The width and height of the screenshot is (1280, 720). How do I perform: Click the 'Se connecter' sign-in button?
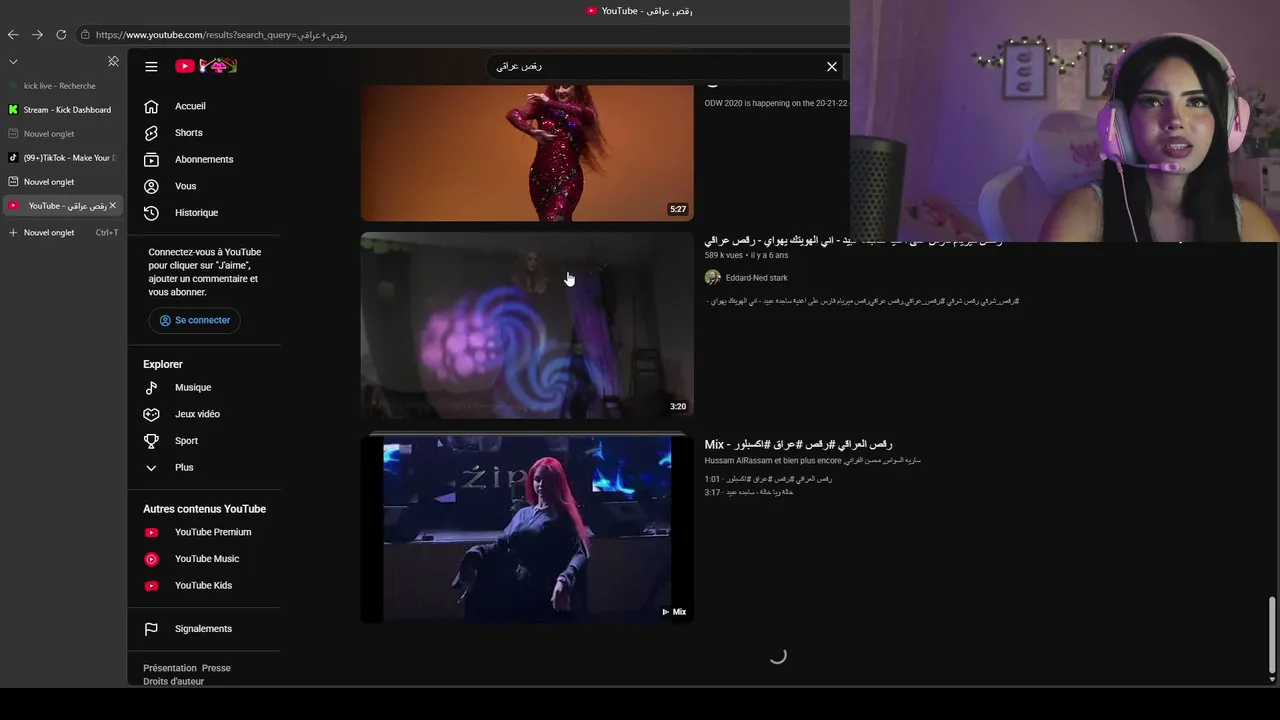point(194,320)
